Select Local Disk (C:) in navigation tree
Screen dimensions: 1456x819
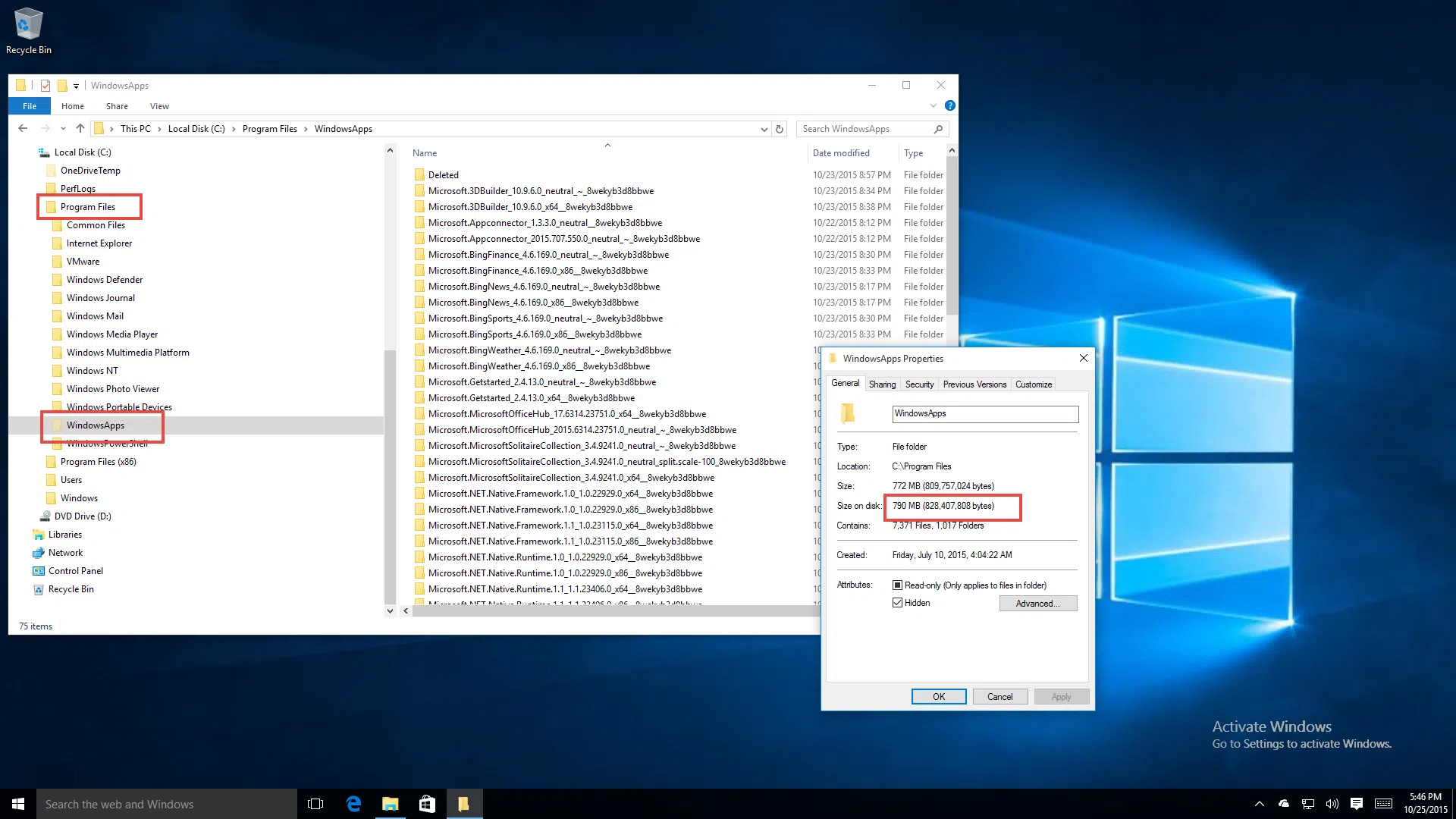coord(83,152)
